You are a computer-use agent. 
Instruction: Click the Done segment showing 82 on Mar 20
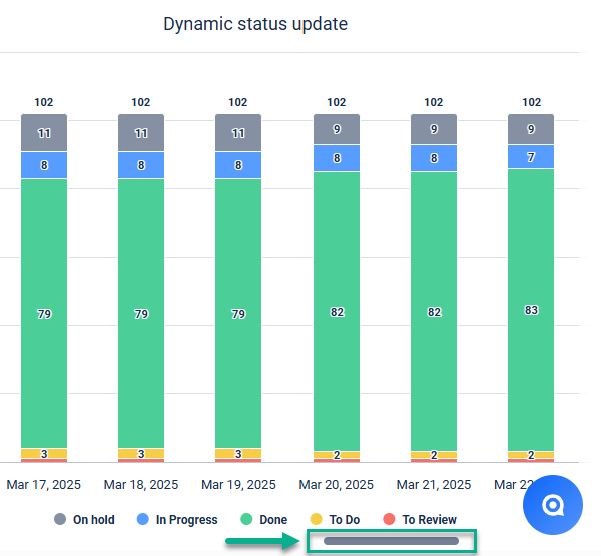tap(337, 311)
